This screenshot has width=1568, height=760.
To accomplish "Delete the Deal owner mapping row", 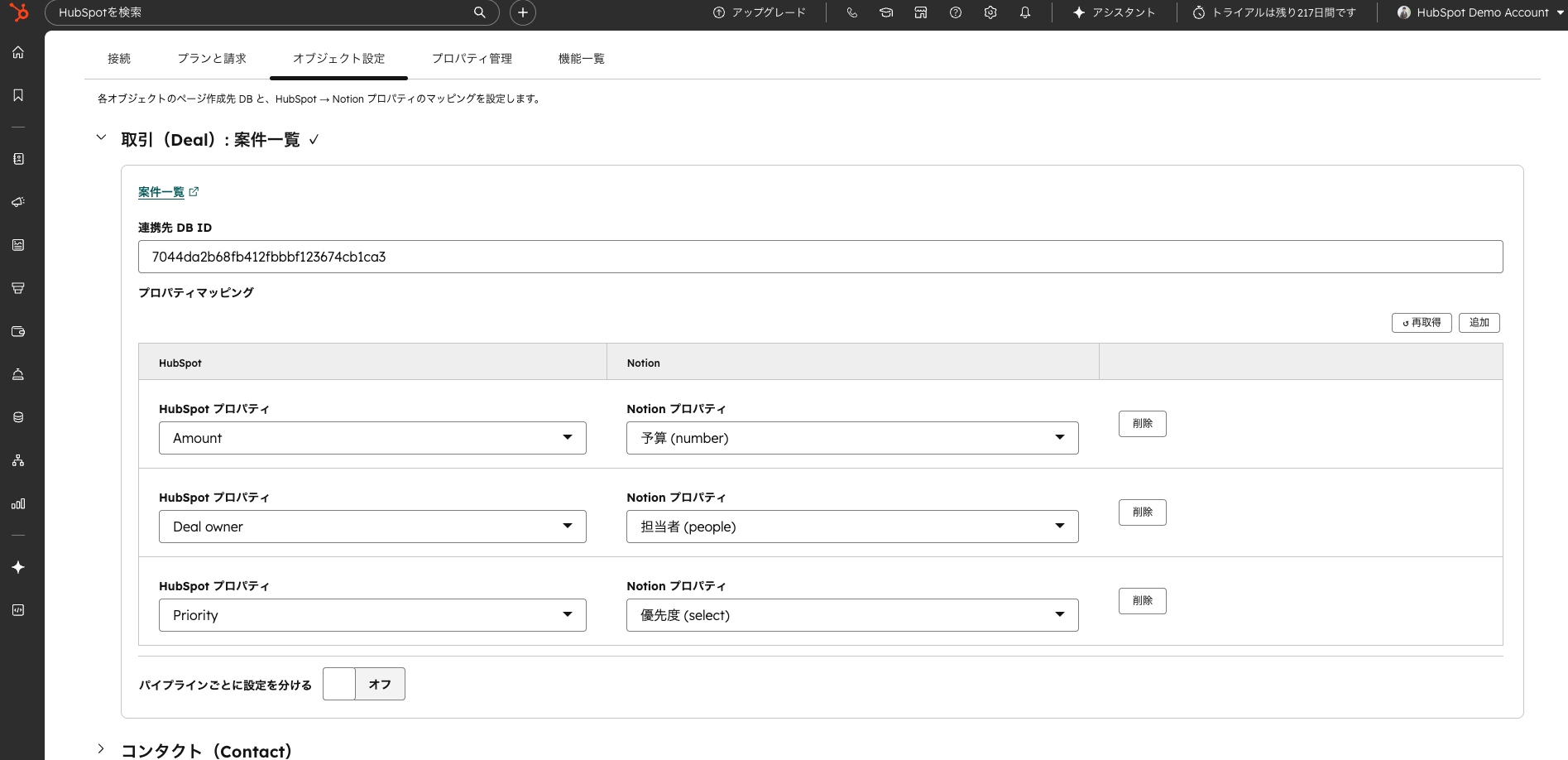I will [1143, 512].
